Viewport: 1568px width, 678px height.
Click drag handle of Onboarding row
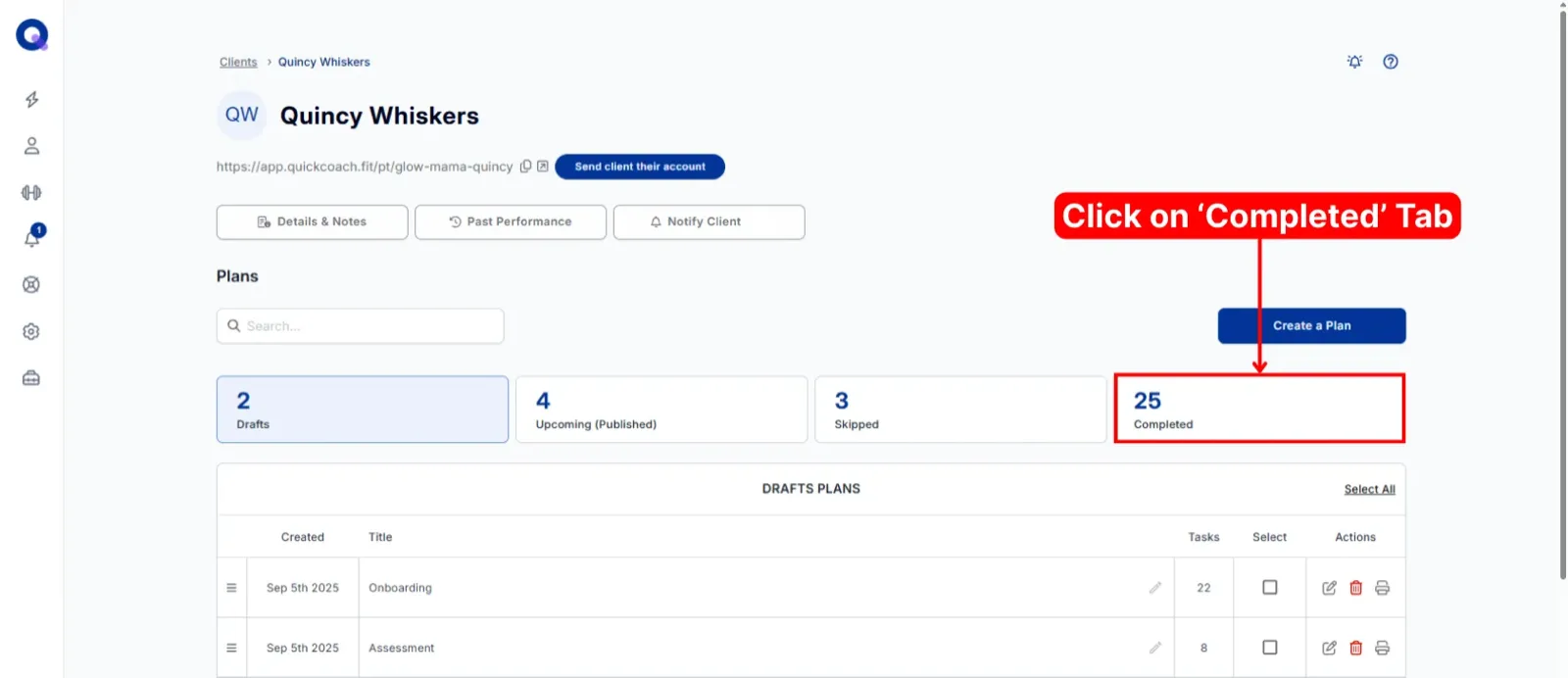[231, 588]
